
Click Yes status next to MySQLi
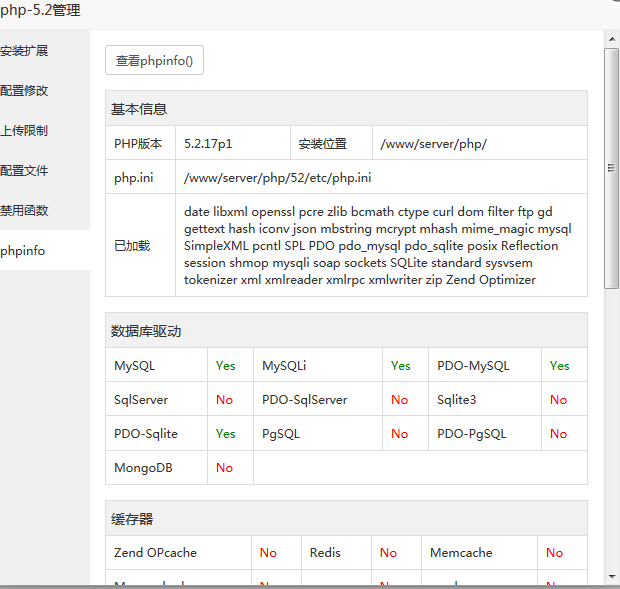[x=401, y=366]
